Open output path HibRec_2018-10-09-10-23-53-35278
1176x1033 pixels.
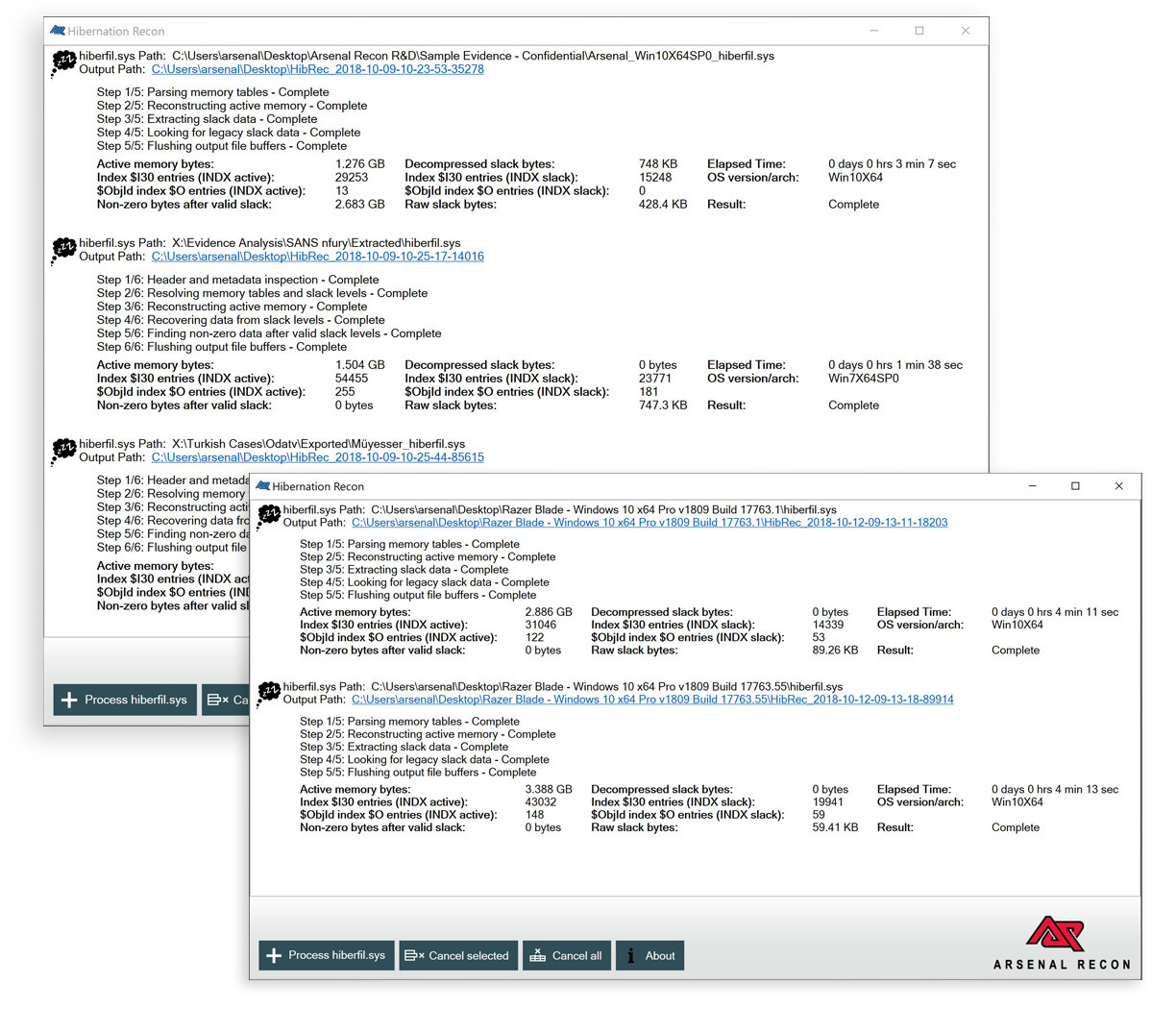[317, 69]
